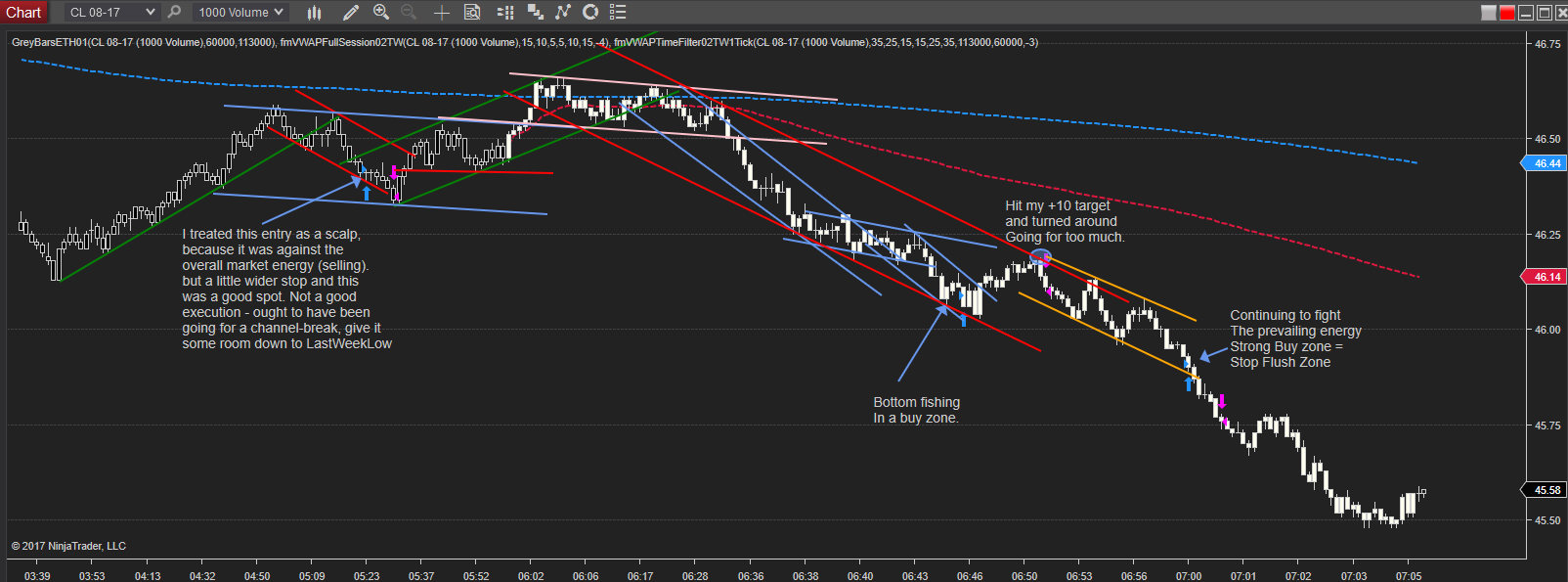Open the 1000 Volume interval dropdown

click(240, 12)
